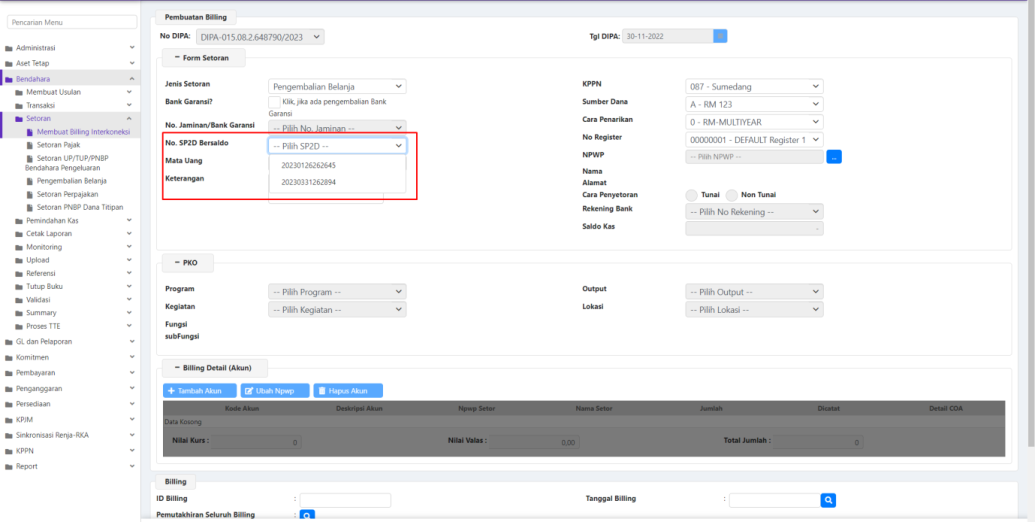Open the KPPN 087 - Sumedang dropdown

pyautogui.click(x=754, y=87)
